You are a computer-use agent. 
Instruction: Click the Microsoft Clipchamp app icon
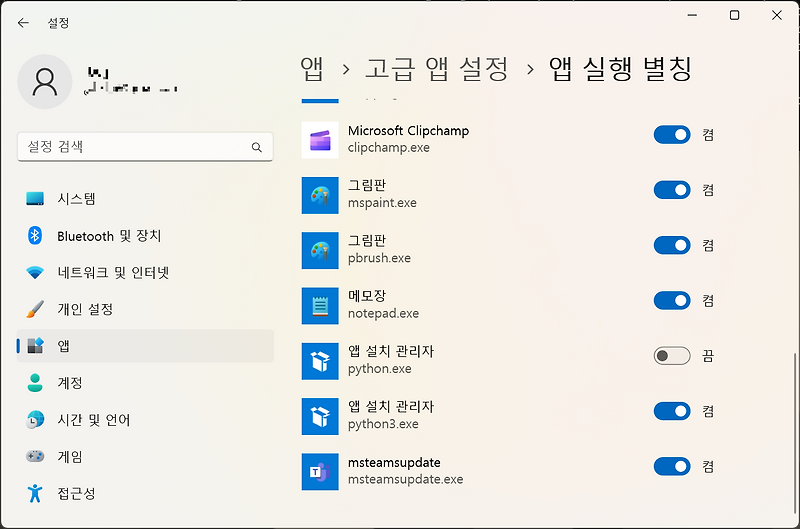point(320,140)
